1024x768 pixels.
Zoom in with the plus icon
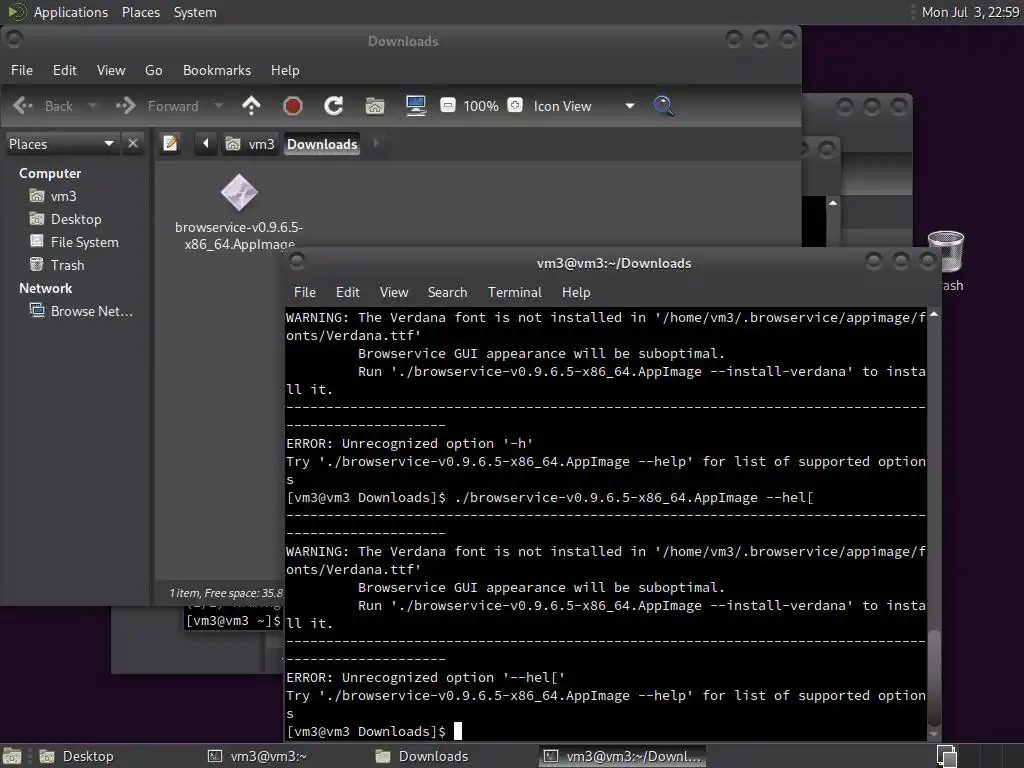tap(515, 105)
